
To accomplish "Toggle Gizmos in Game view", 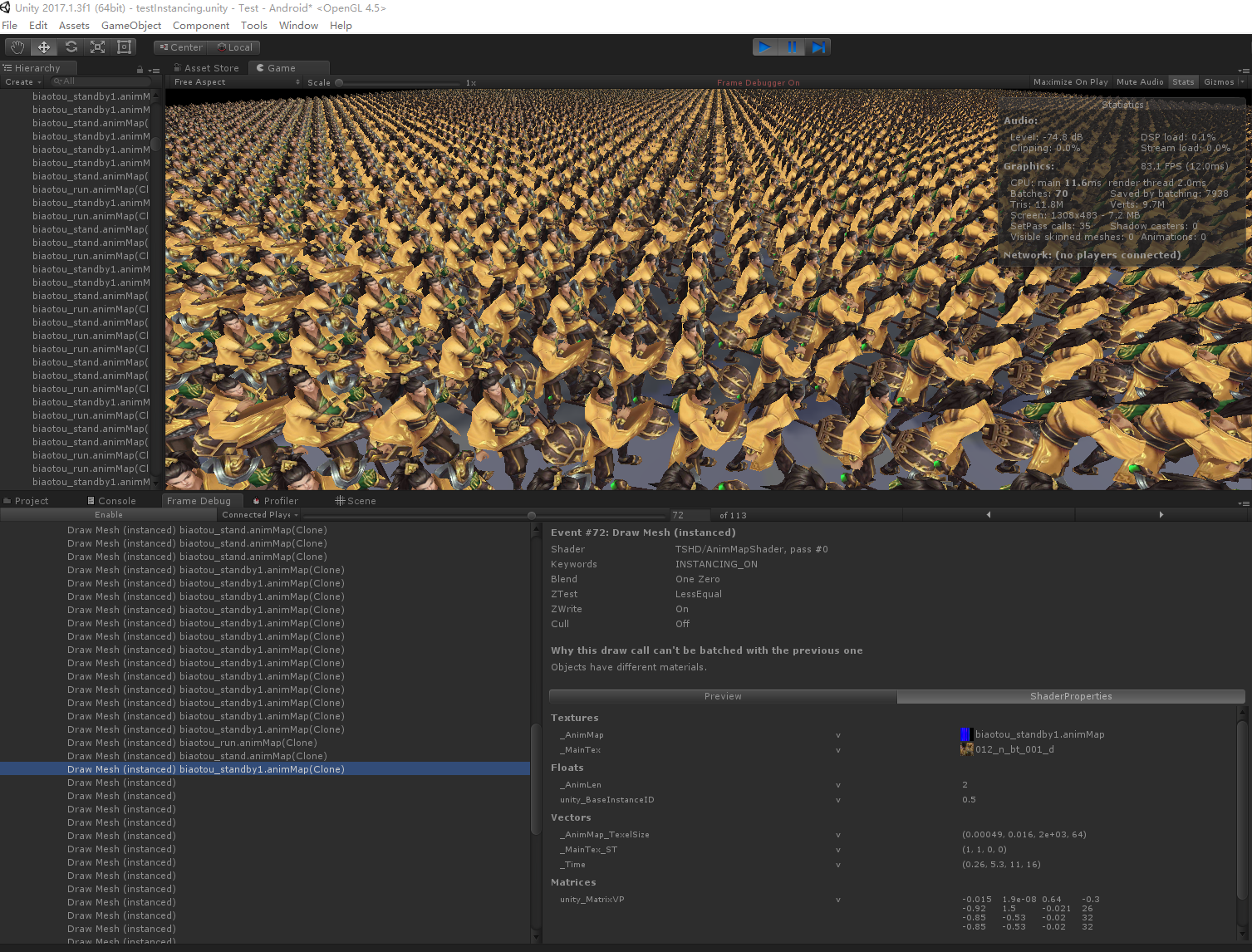I will coord(1219,82).
